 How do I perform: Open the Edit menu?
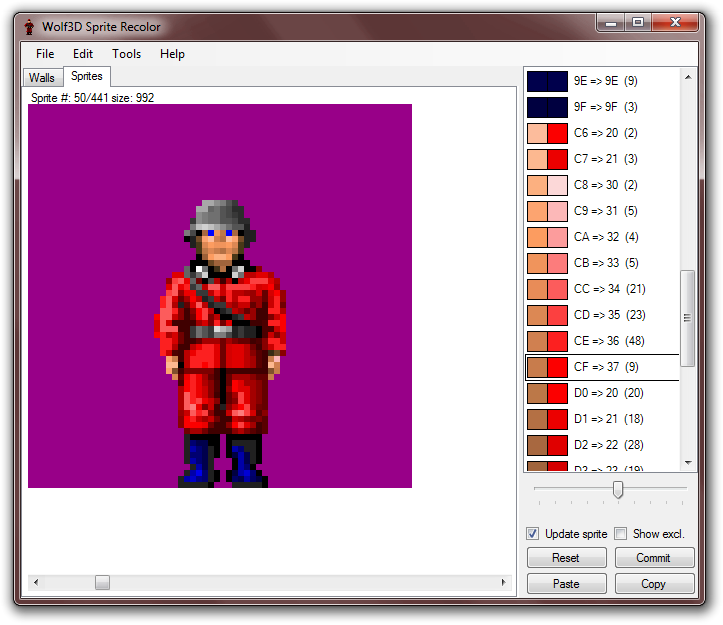click(83, 54)
